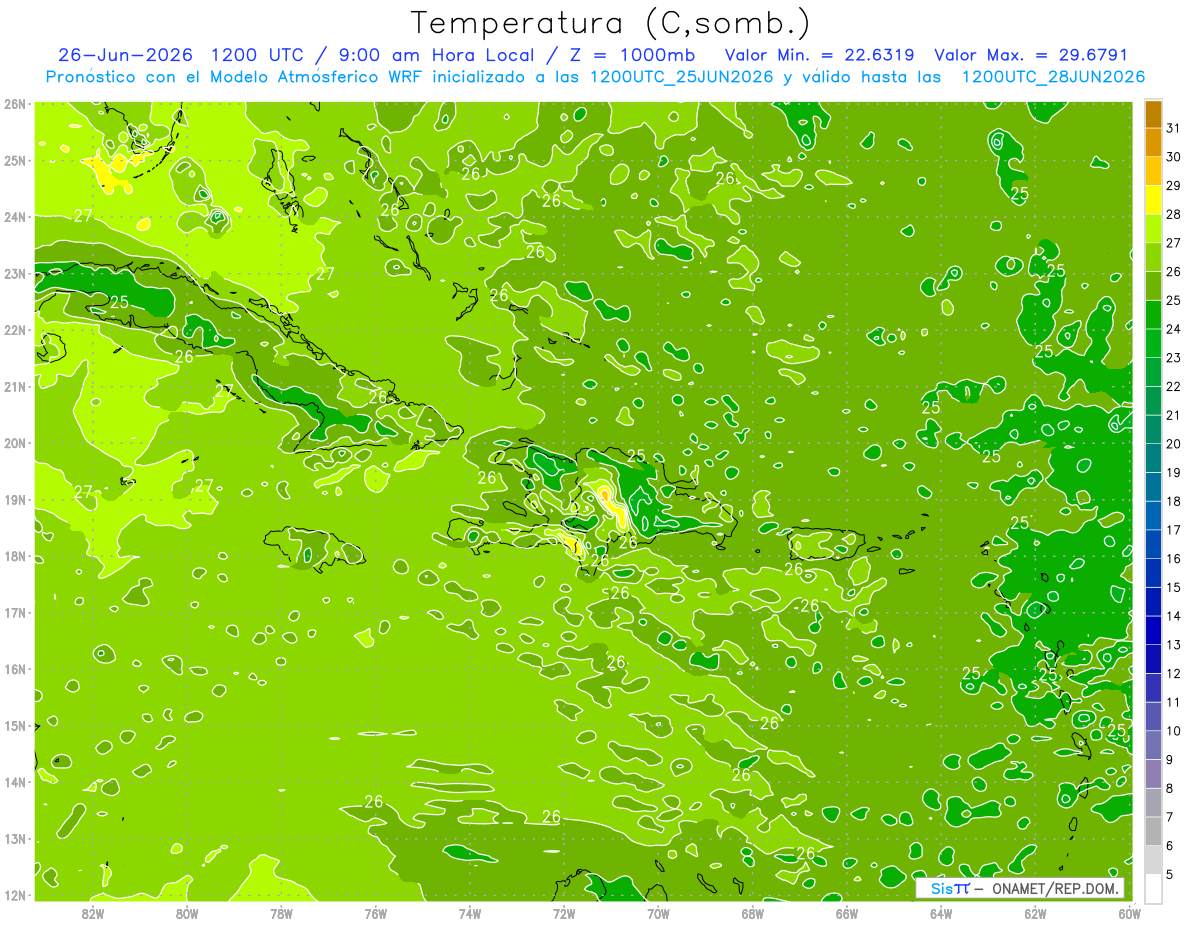
Task: Pick the white swatch below the 5 label
Action: 1153,888
